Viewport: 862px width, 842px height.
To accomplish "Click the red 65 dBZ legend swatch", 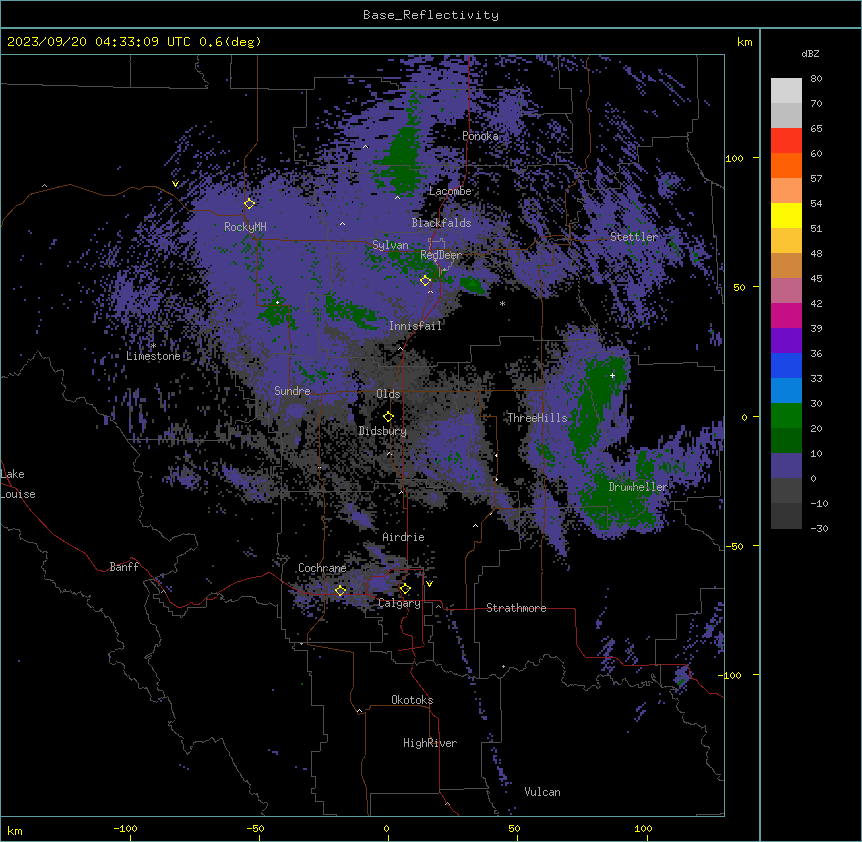I will (x=786, y=140).
